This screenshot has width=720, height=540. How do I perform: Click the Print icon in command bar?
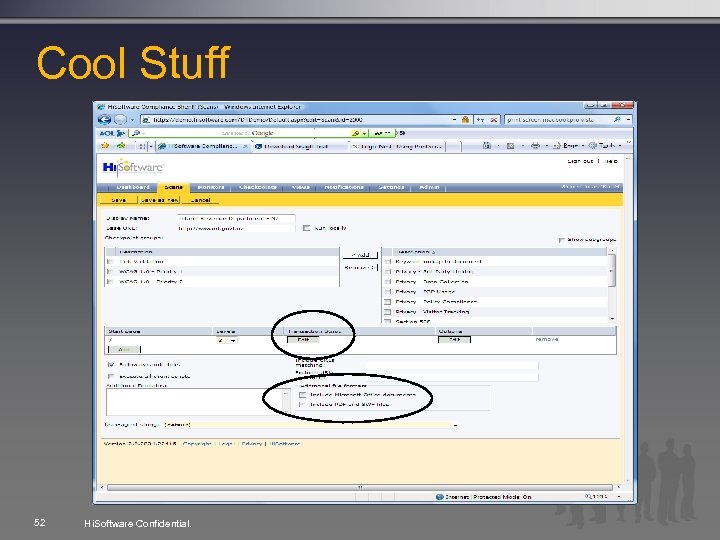(x=535, y=146)
